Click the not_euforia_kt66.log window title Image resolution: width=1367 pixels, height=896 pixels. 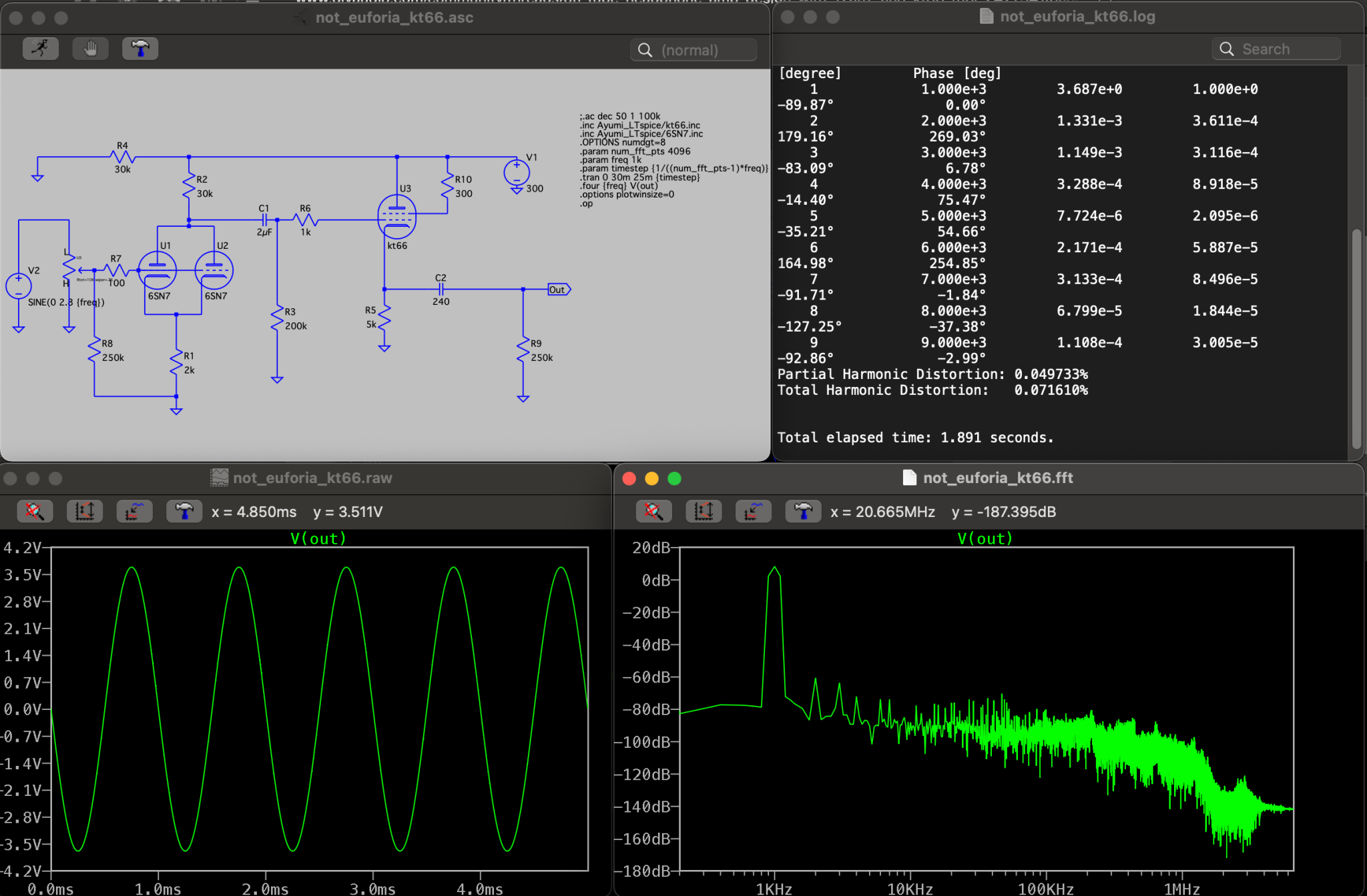1077,16
